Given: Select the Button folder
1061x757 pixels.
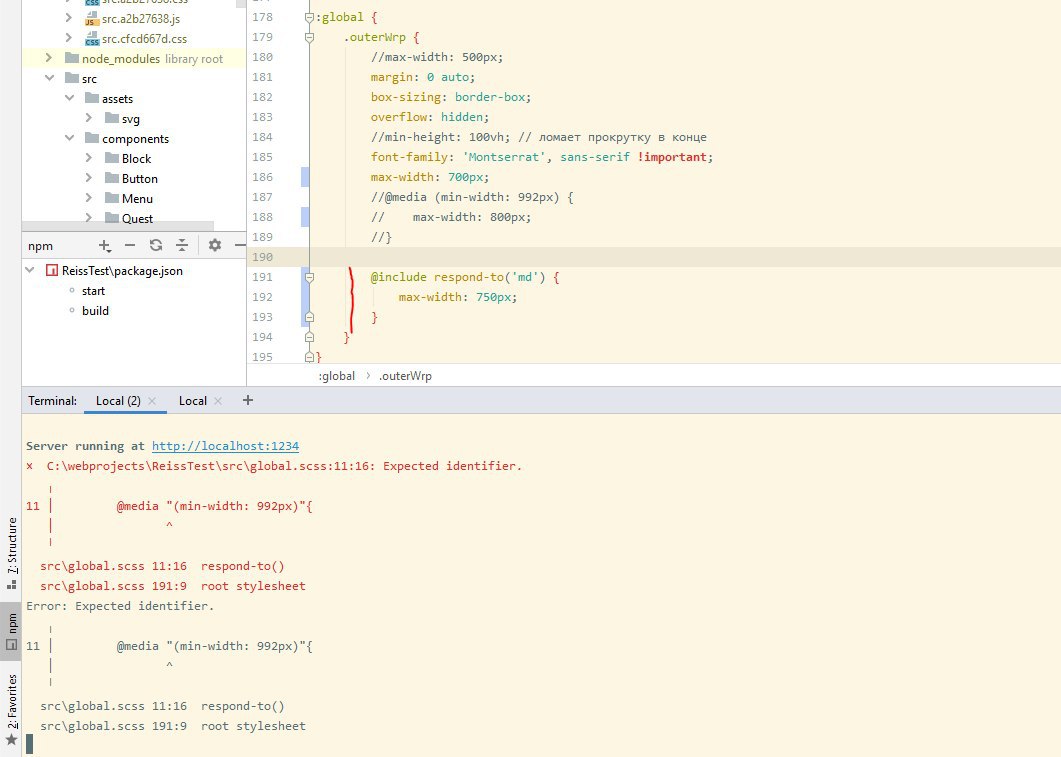Looking at the screenshot, I should click(140, 179).
